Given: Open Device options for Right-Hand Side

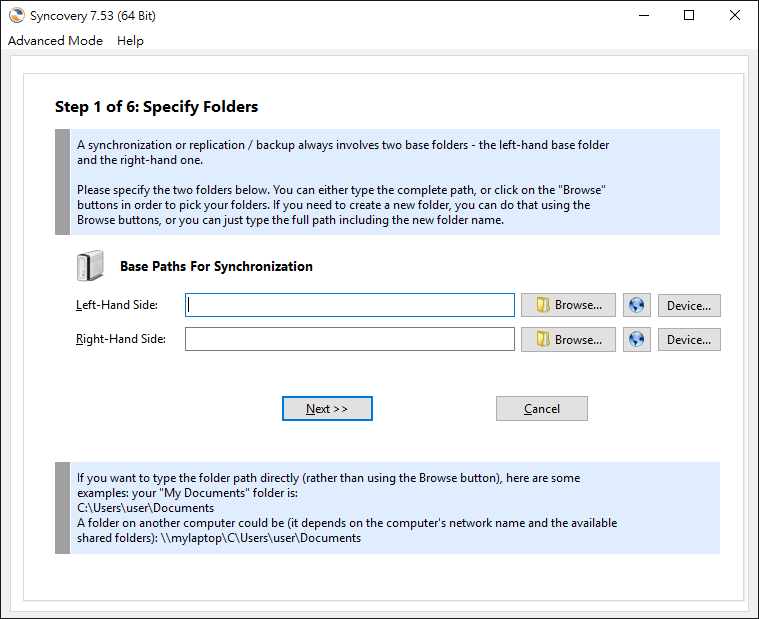Looking at the screenshot, I should pyautogui.click(x=689, y=340).
